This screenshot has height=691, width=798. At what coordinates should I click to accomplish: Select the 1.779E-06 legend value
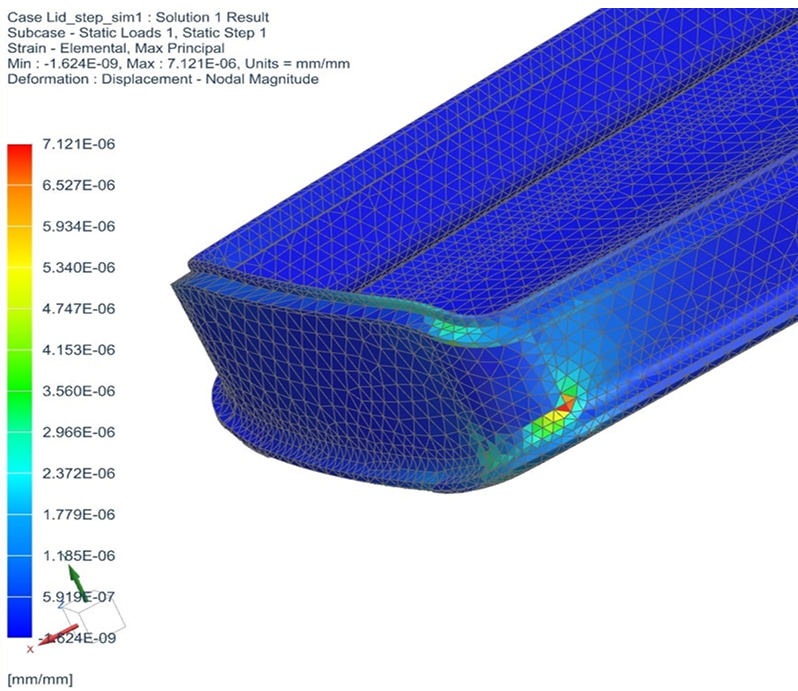point(79,514)
